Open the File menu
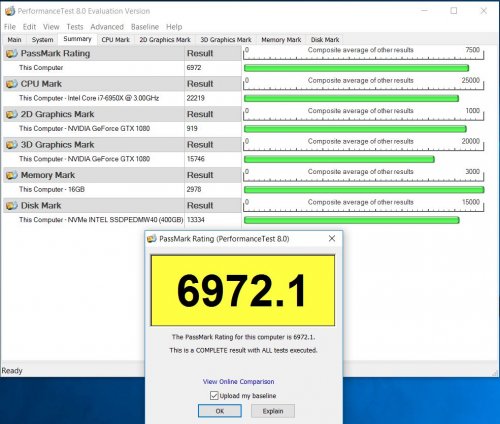 [x=10, y=27]
